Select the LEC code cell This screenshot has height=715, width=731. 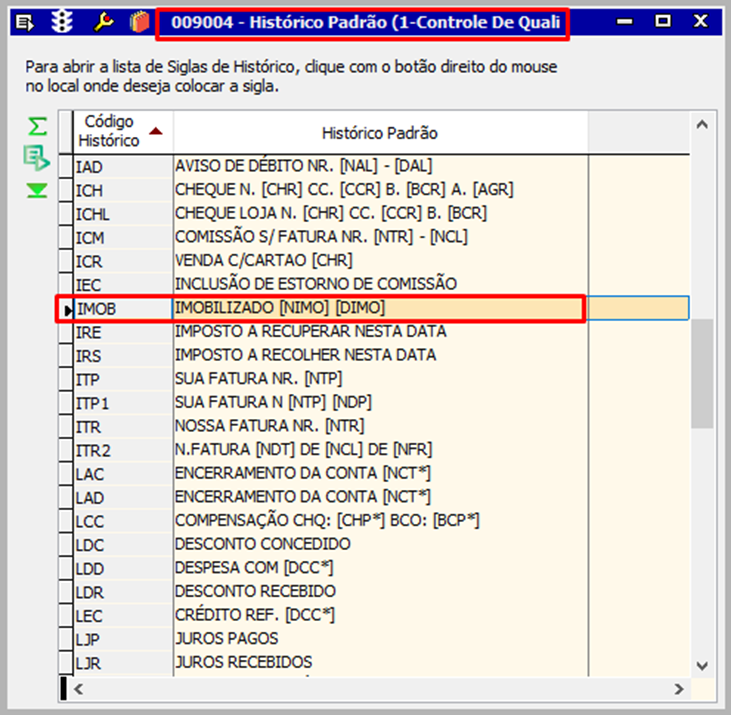pos(123,615)
